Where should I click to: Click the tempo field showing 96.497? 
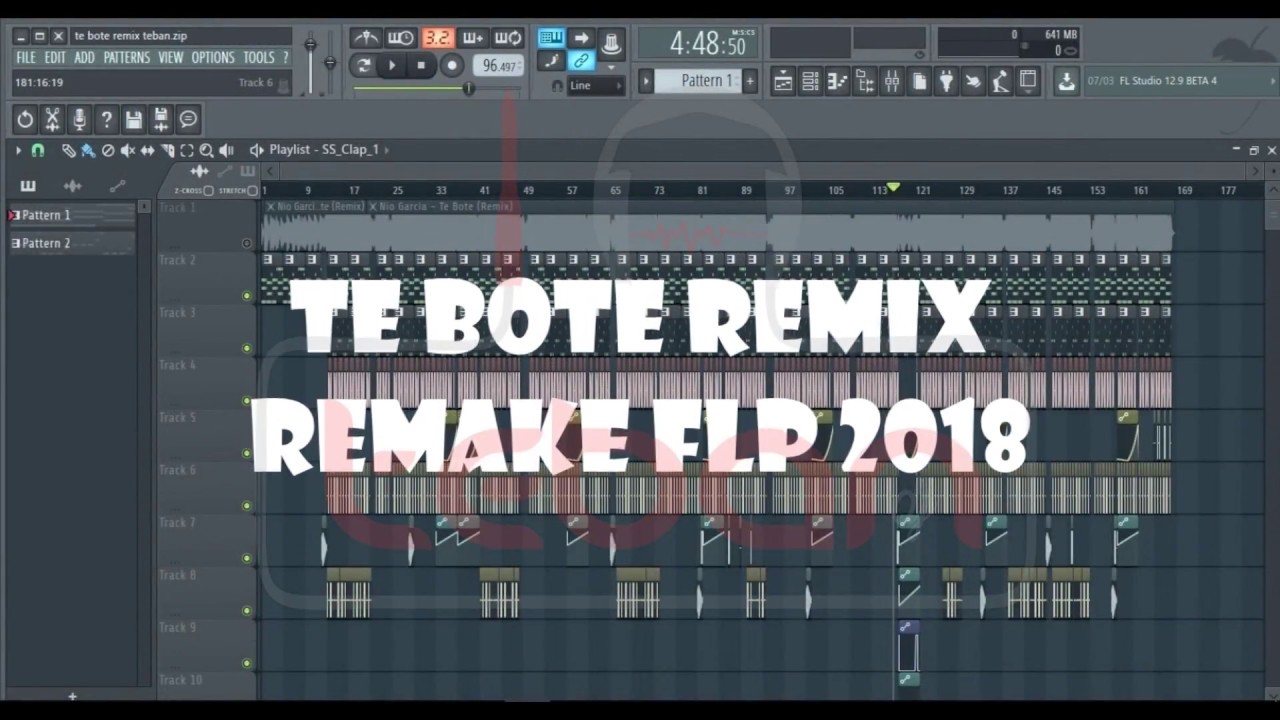point(498,66)
